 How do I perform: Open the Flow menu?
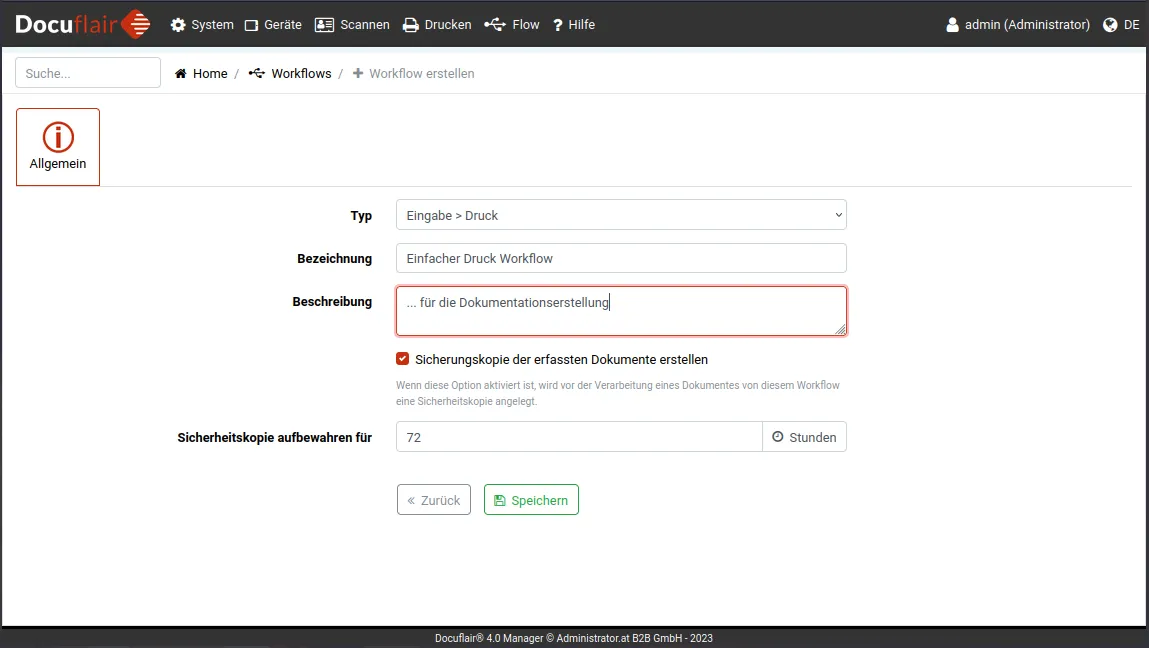pos(511,25)
